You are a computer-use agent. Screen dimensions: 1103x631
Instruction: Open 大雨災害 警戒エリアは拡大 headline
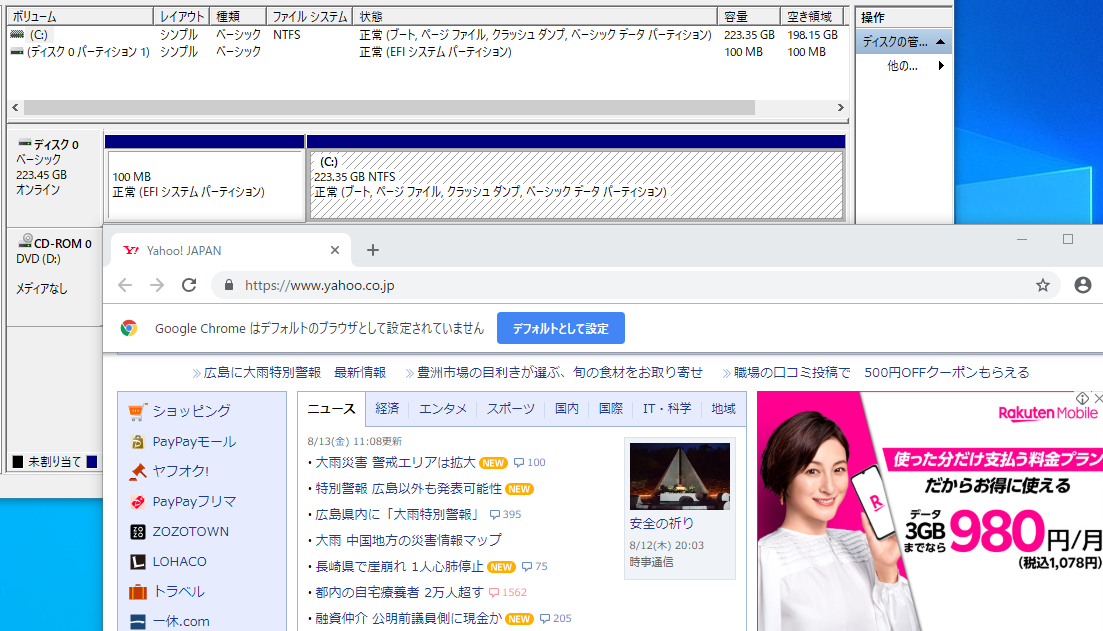[x=395, y=462]
